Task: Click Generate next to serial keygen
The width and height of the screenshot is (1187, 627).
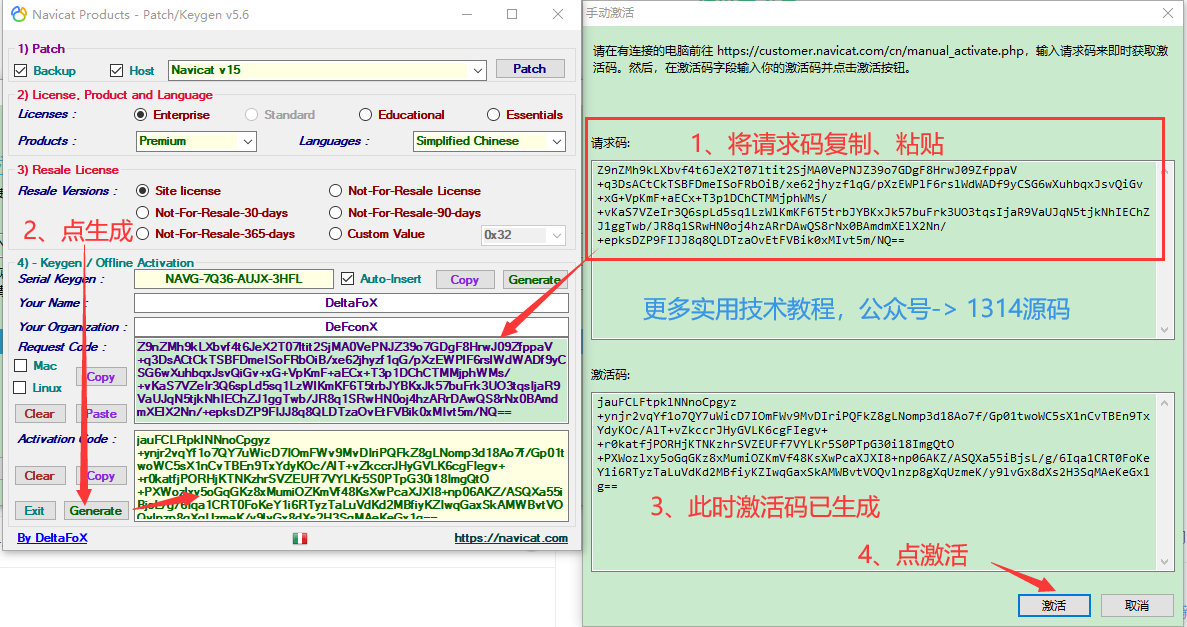Action: [534, 279]
